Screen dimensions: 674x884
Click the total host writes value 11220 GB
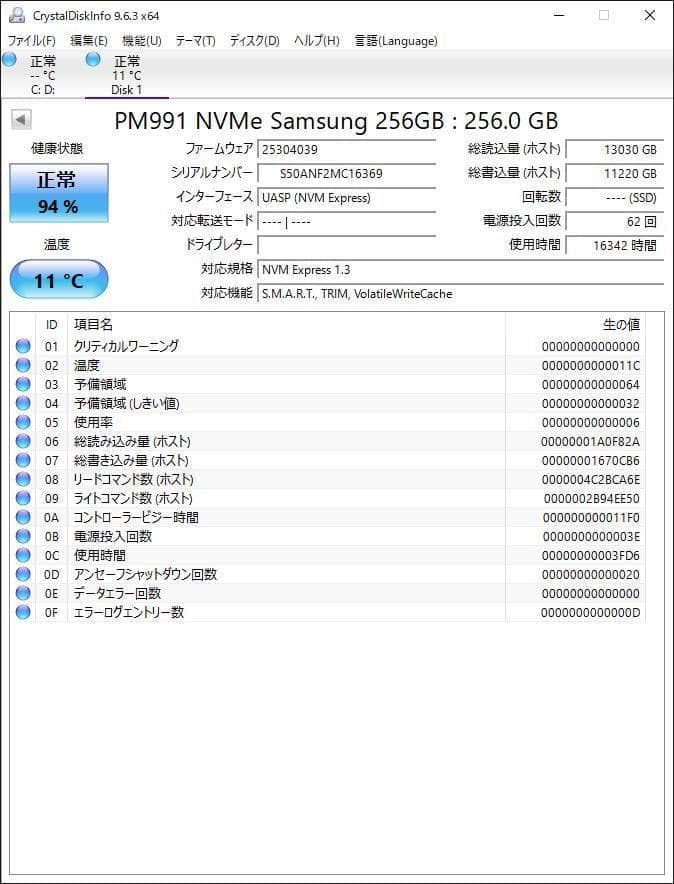[615, 173]
